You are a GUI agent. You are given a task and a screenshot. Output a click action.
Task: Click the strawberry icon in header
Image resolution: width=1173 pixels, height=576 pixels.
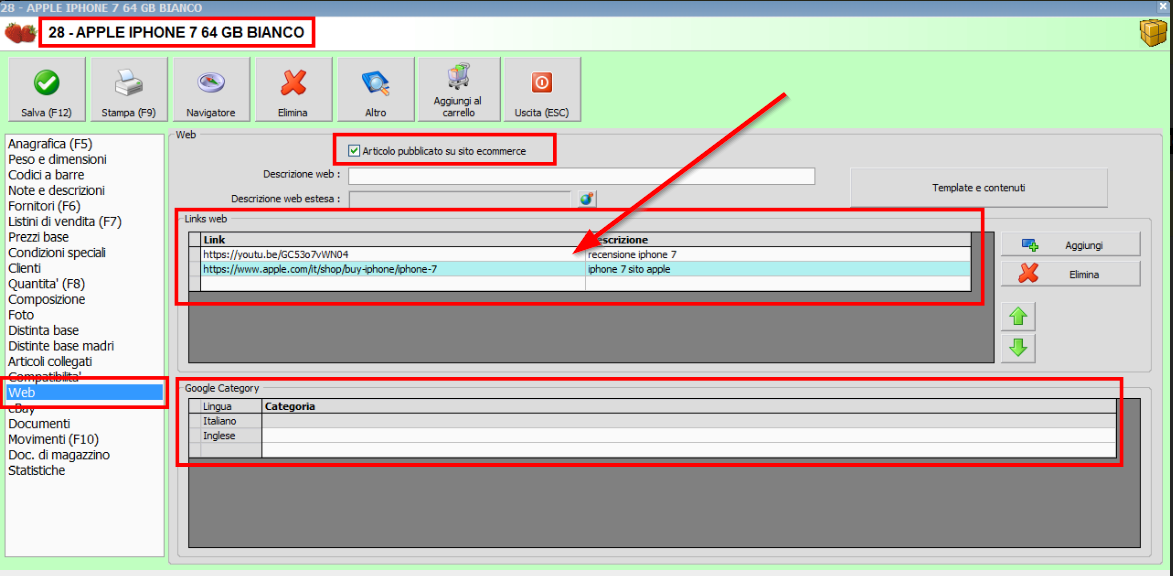tap(20, 33)
